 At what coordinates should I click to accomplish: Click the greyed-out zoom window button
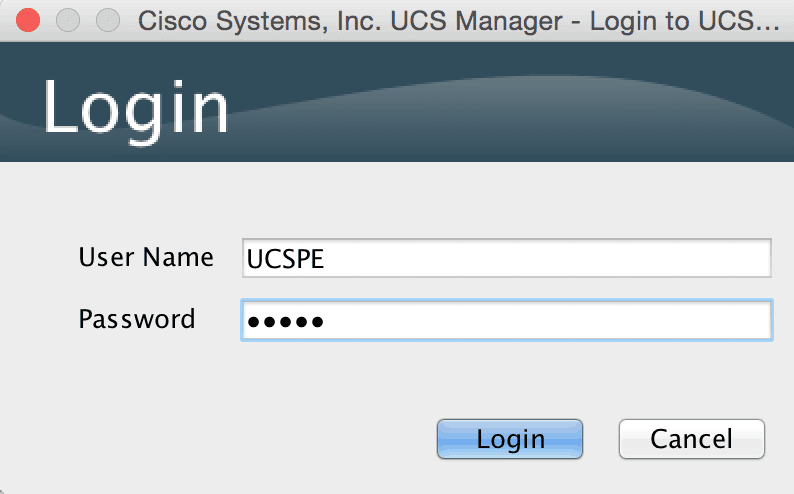108,21
